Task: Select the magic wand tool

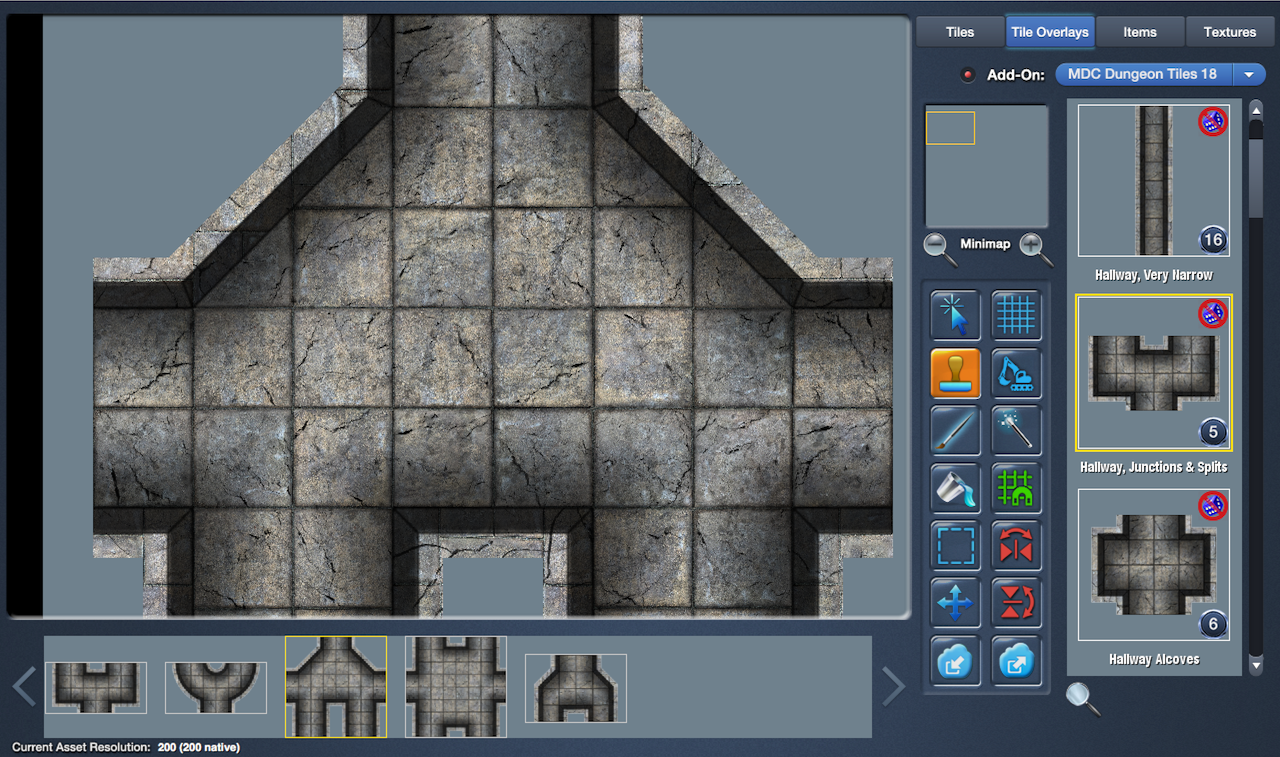Action: [1016, 431]
